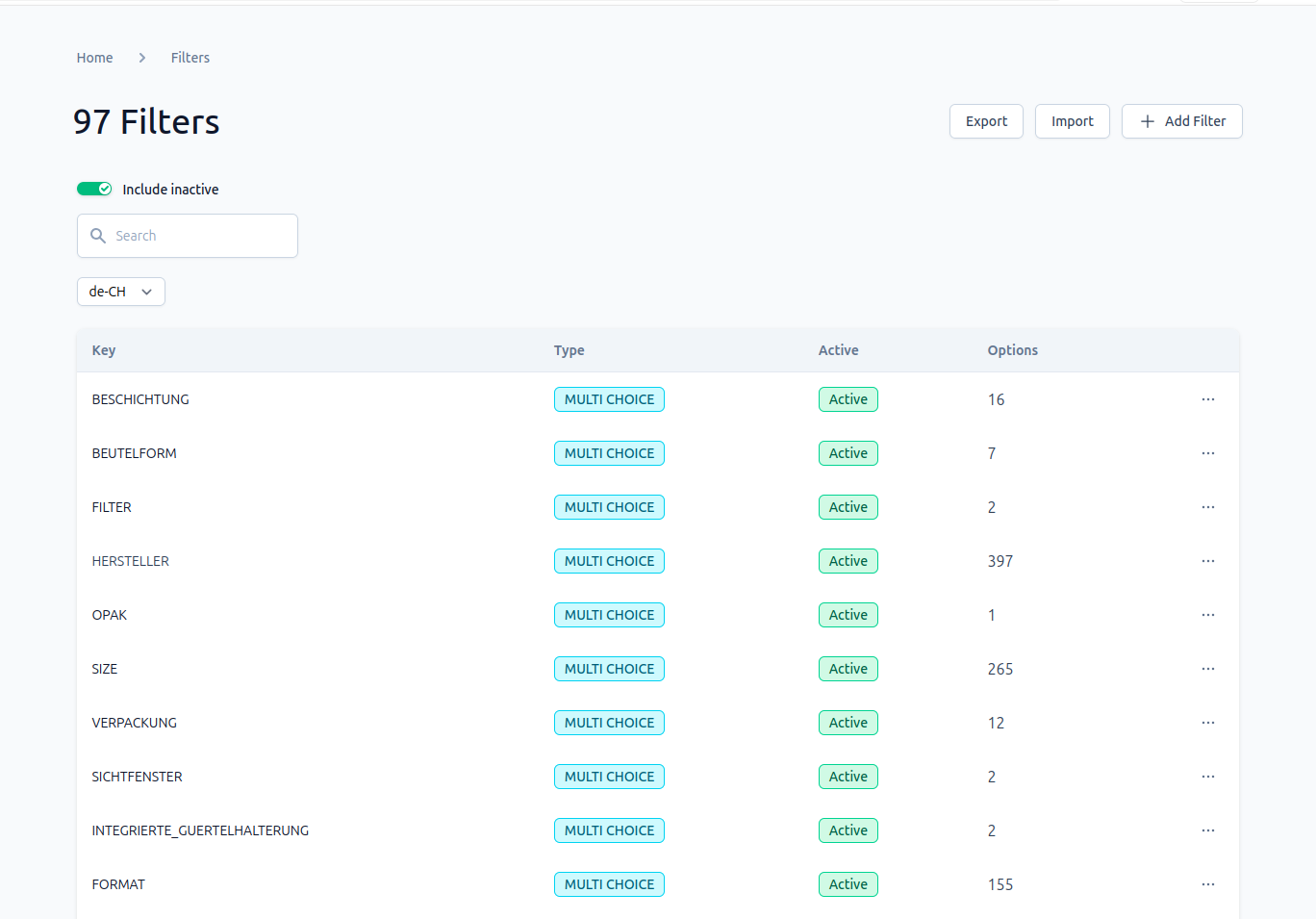Select the INTEGRIERTE_GUERTELHALTERUNG filter key
Image resolution: width=1316 pixels, height=919 pixels.
click(201, 830)
